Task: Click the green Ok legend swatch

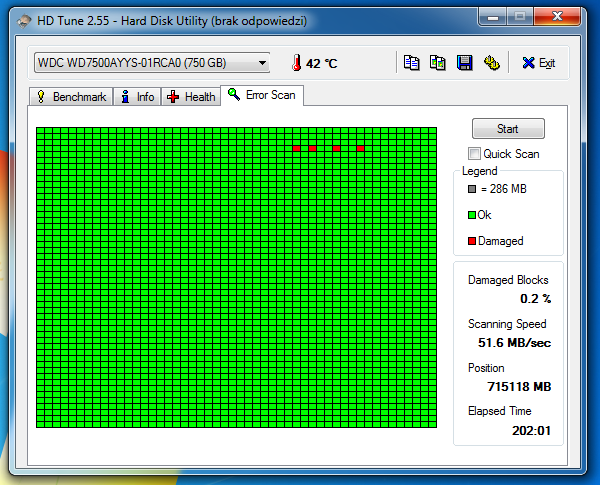Action: pos(472,215)
